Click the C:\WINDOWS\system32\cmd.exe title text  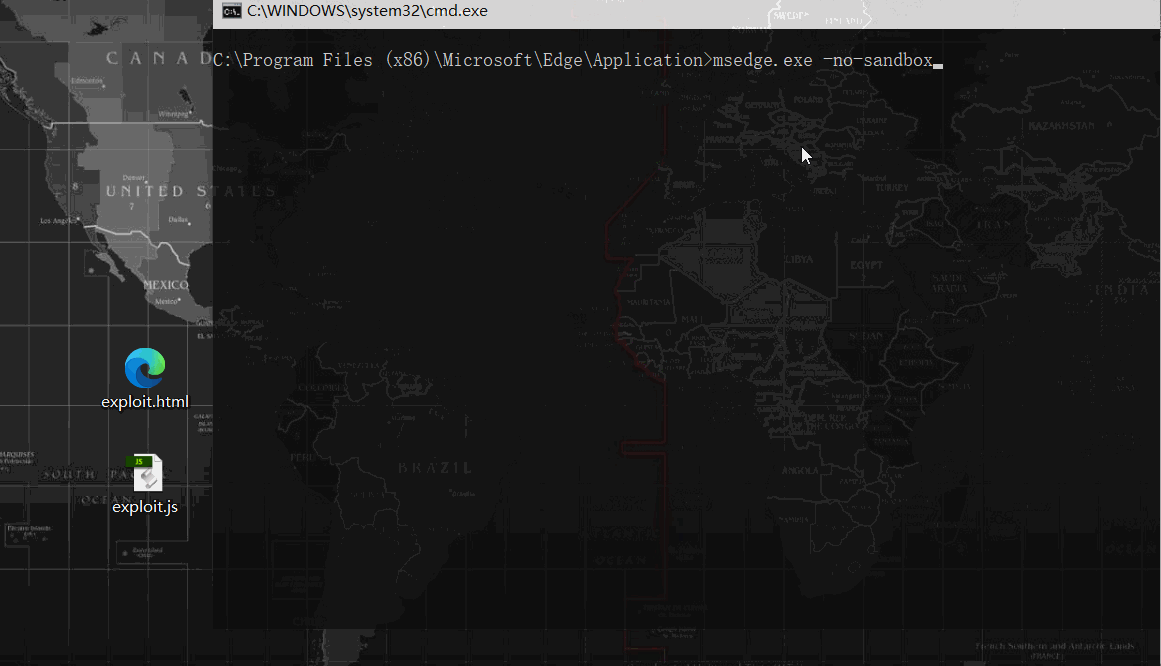pyautogui.click(x=367, y=11)
